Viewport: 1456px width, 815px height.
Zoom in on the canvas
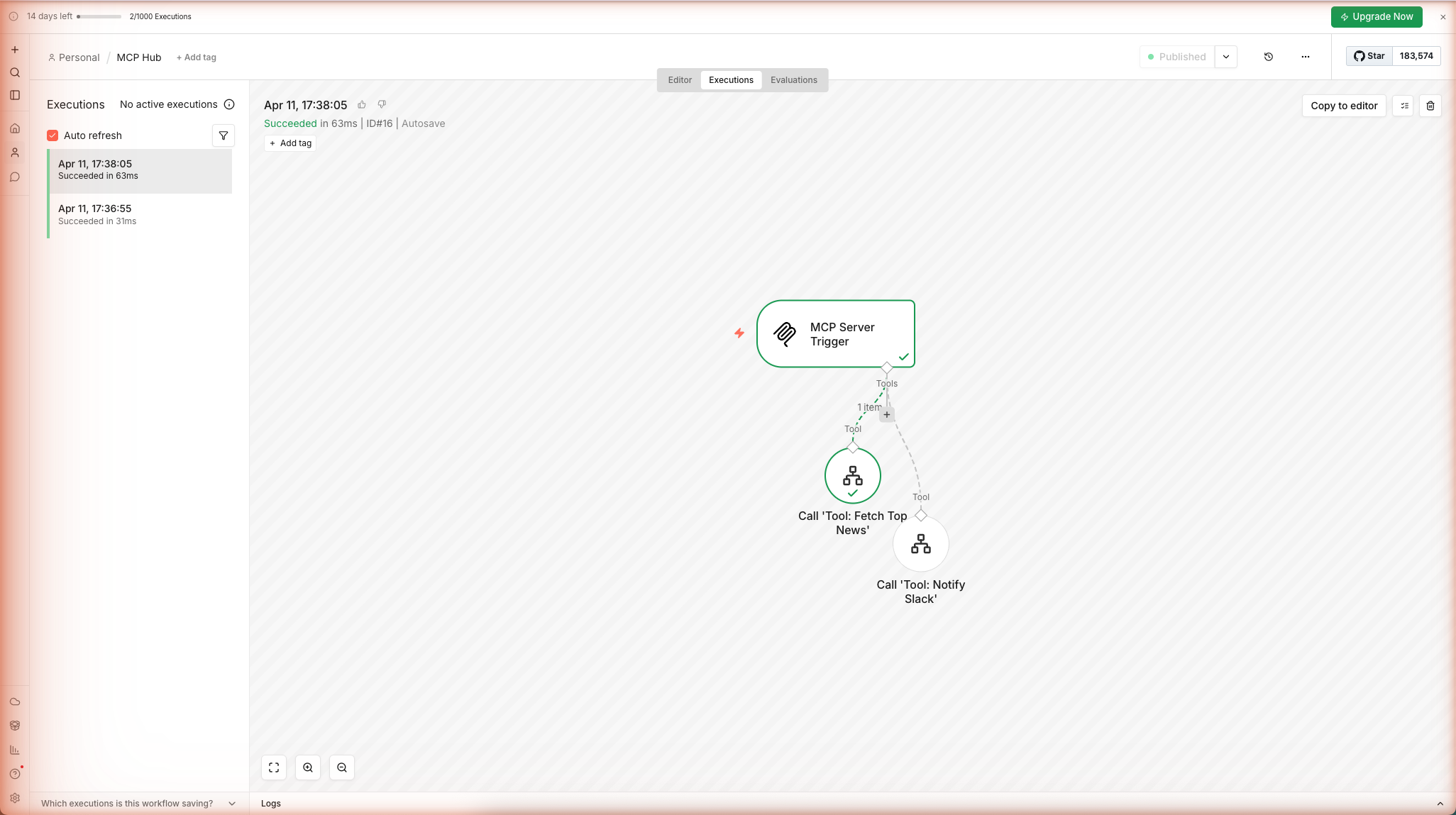[308, 767]
